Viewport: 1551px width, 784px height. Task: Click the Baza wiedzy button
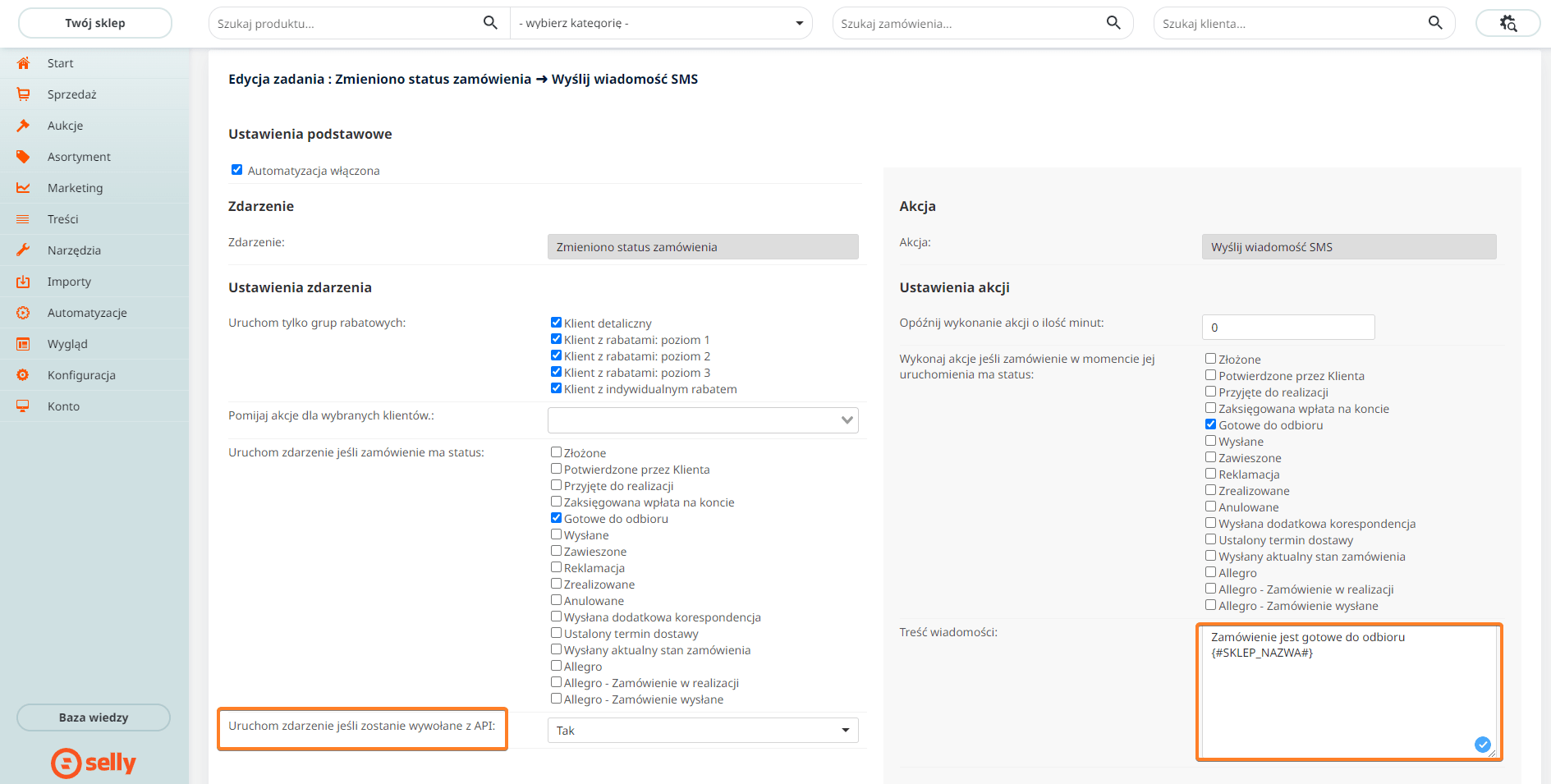click(x=94, y=718)
